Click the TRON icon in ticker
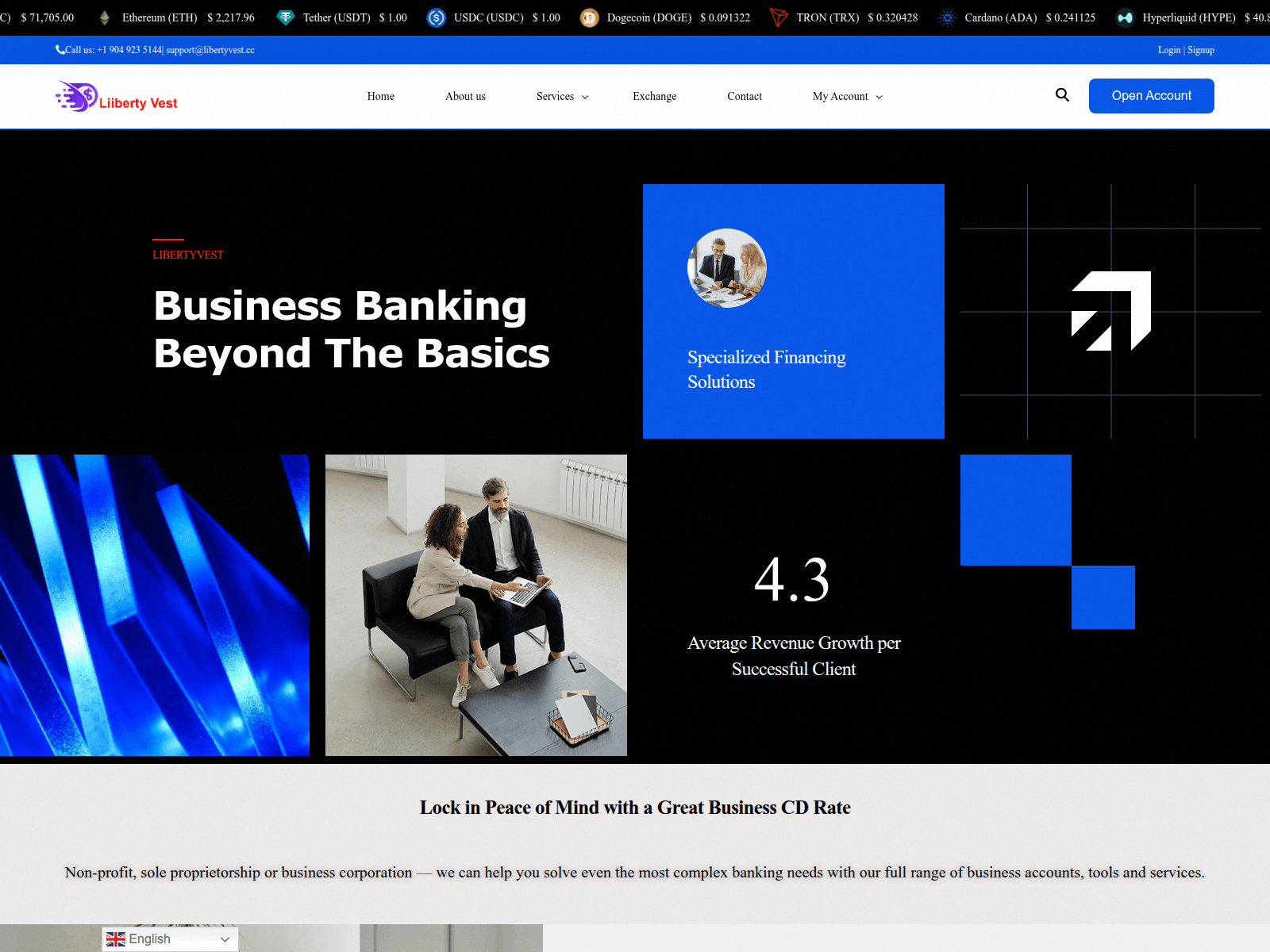The width and height of the screenshot is (1270, 952). 779,17
